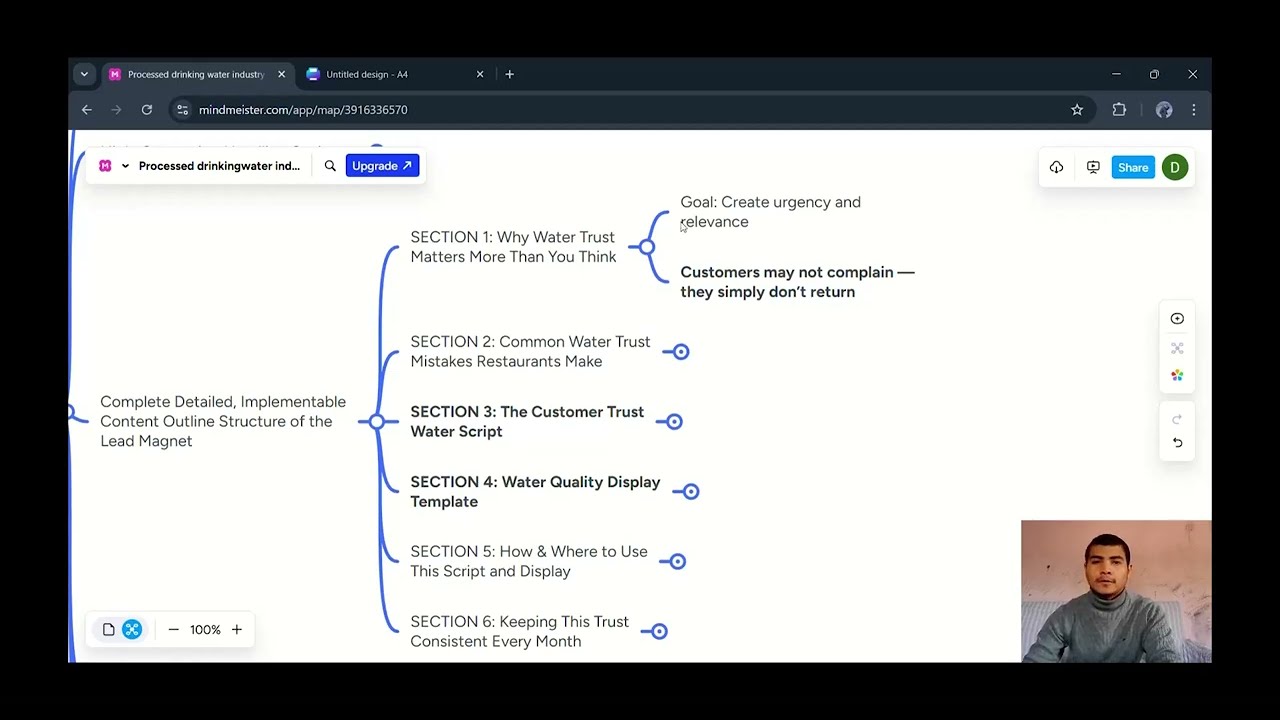Expand SECTION 3 branch node

[x=674, y=422]
